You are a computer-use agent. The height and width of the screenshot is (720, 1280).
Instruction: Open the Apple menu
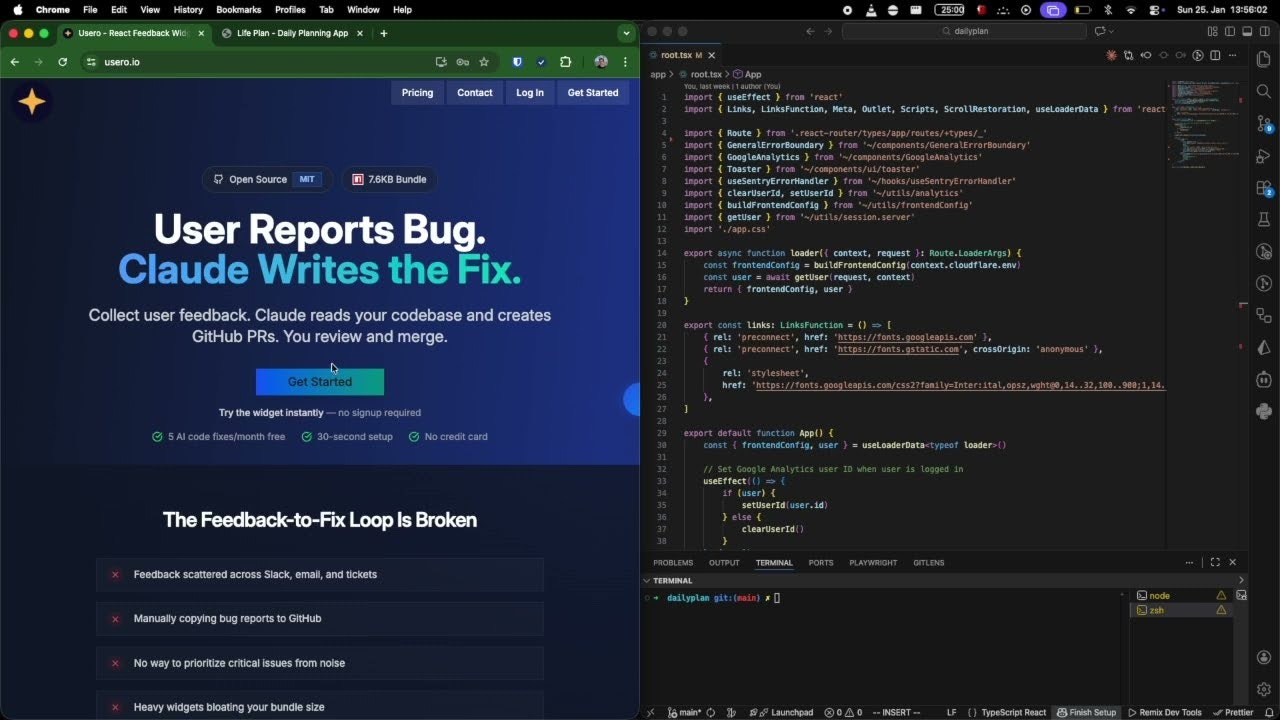[x=17, y=9]
